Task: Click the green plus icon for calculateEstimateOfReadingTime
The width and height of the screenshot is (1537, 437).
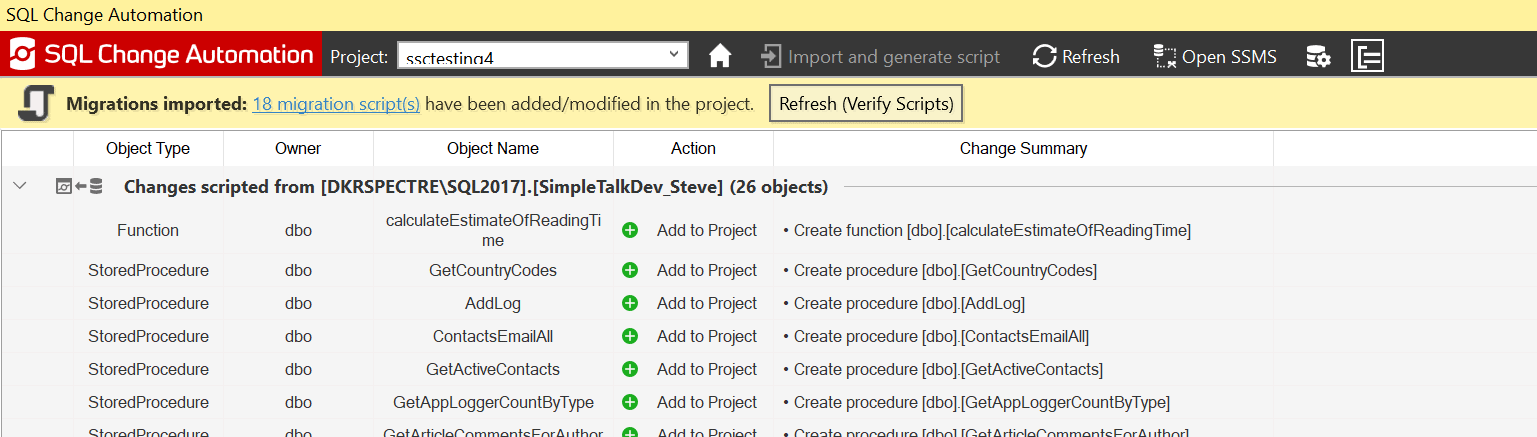Action: point(630,230)
